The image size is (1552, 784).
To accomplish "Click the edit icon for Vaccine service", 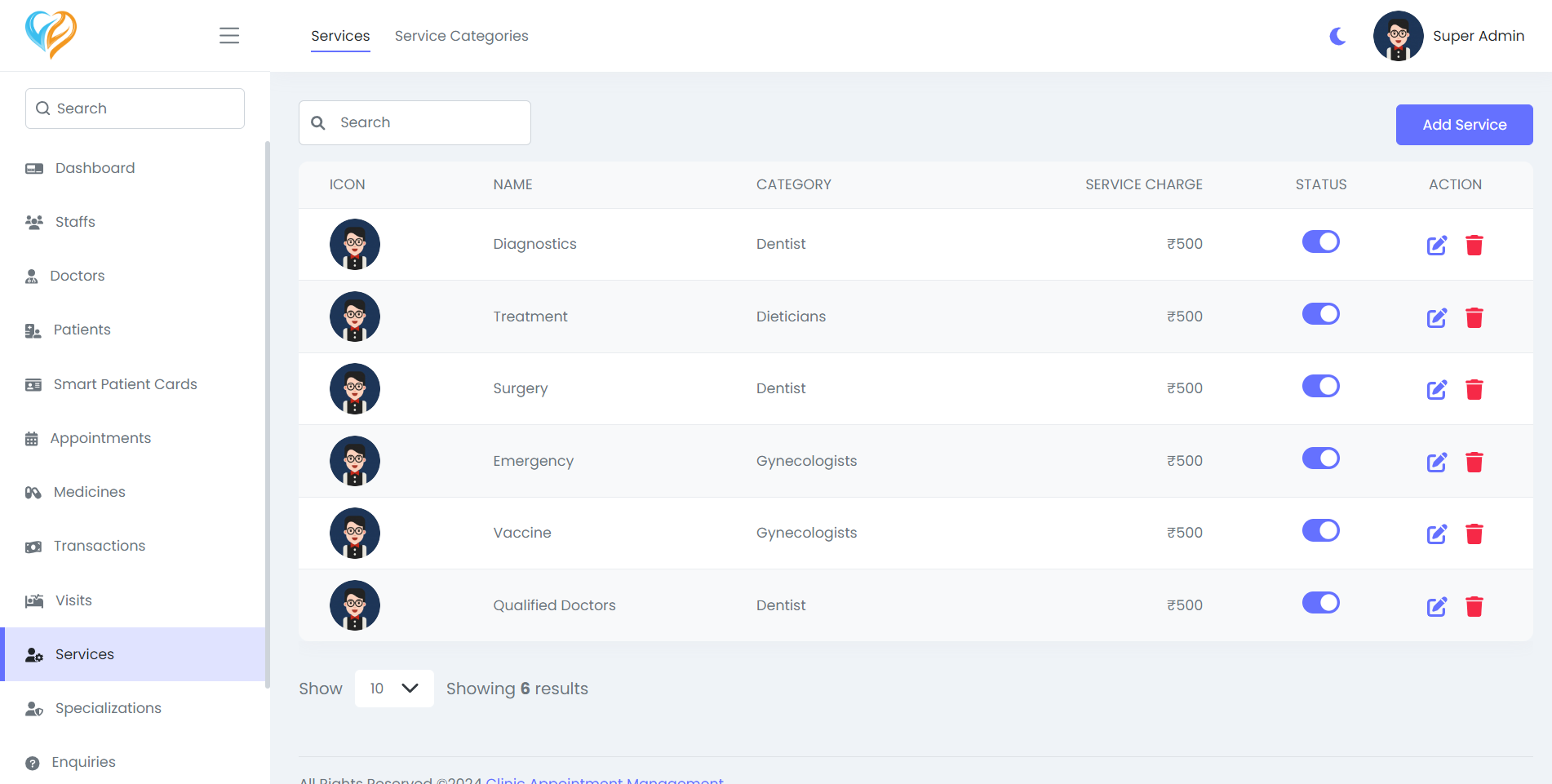I will click(1436, 534).
